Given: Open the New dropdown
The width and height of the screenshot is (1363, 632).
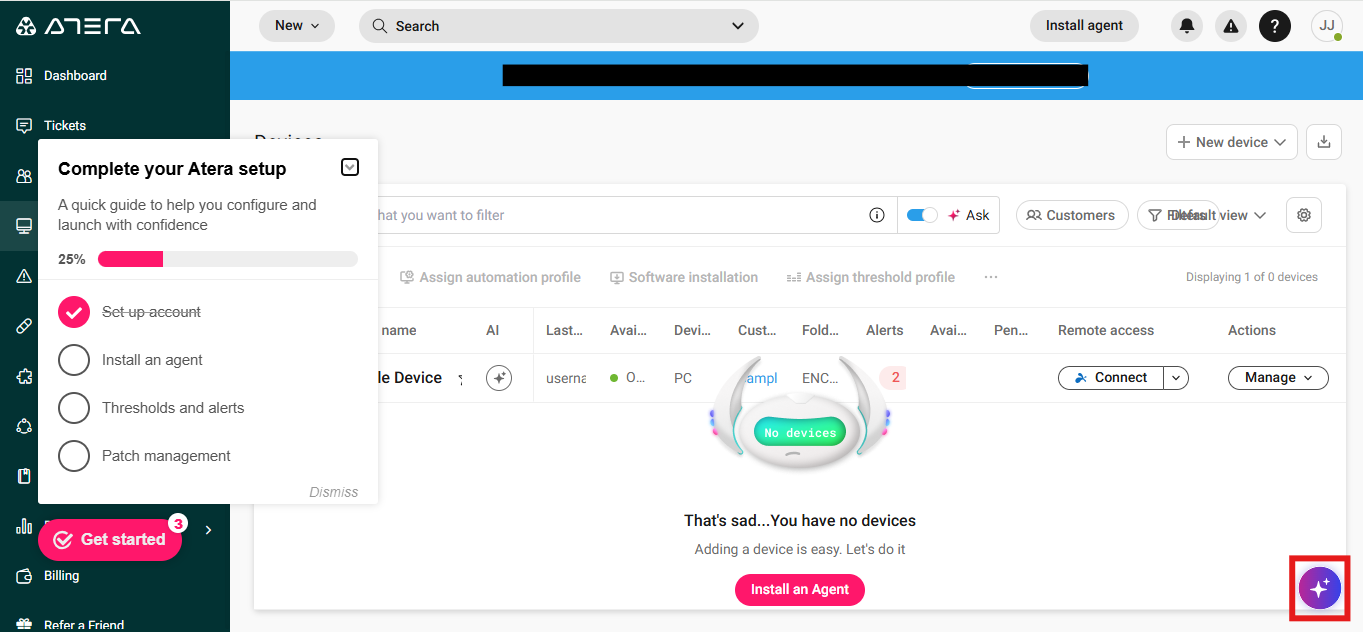Looking at the screenshot, I should coord(297,26).
